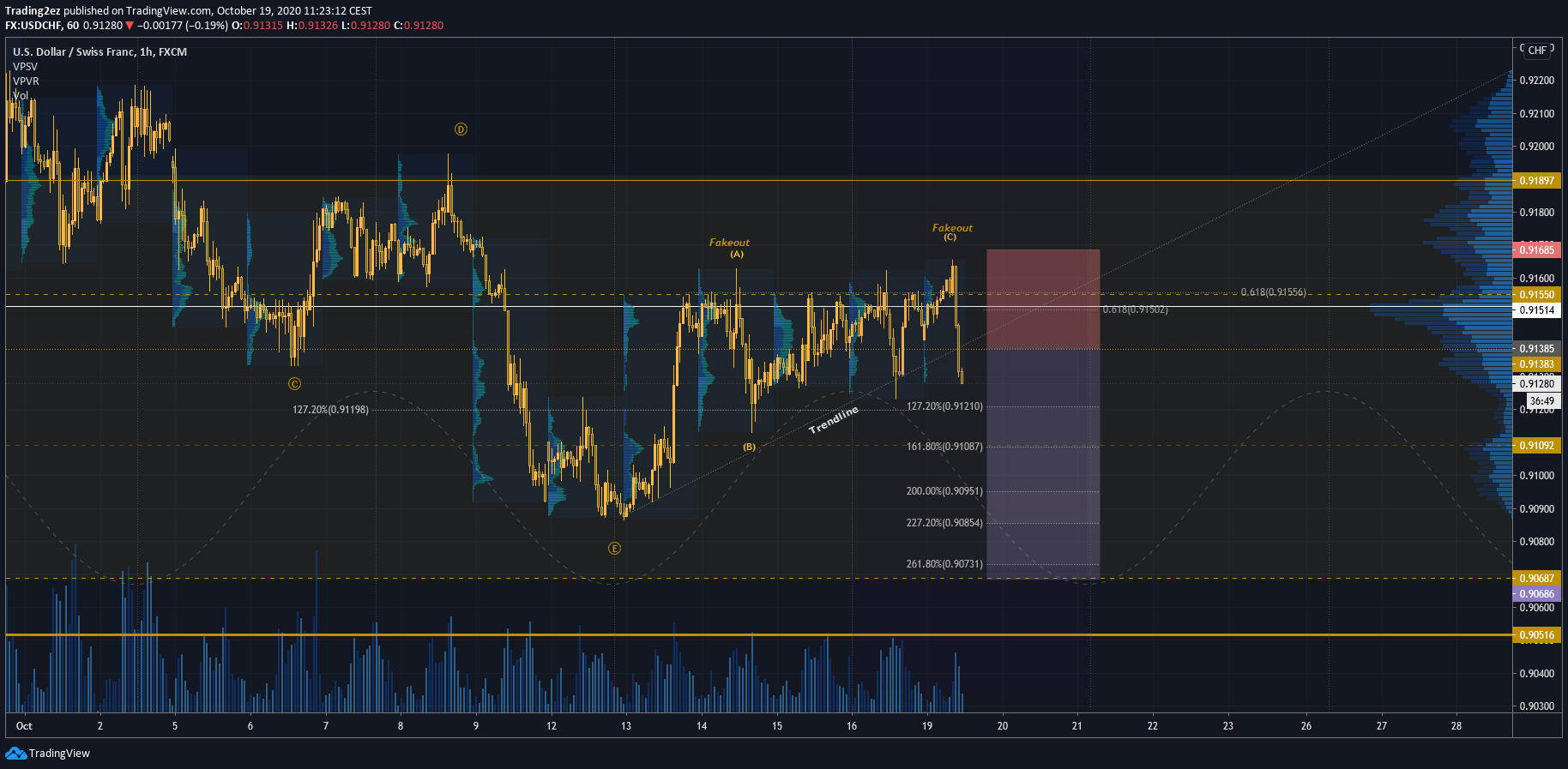Select the circled C wave marker

click(x=294, y=384)
